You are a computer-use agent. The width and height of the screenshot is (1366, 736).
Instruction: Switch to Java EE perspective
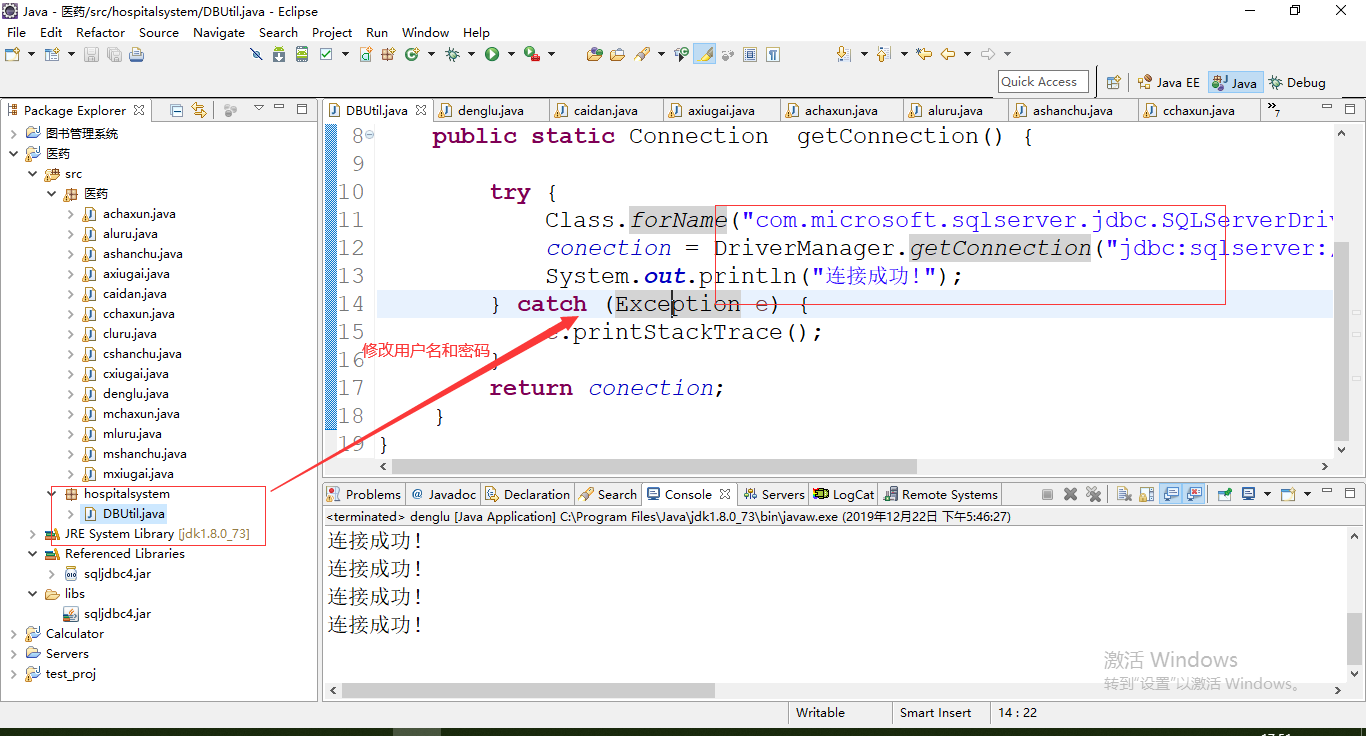click(x=1168, y=82)
